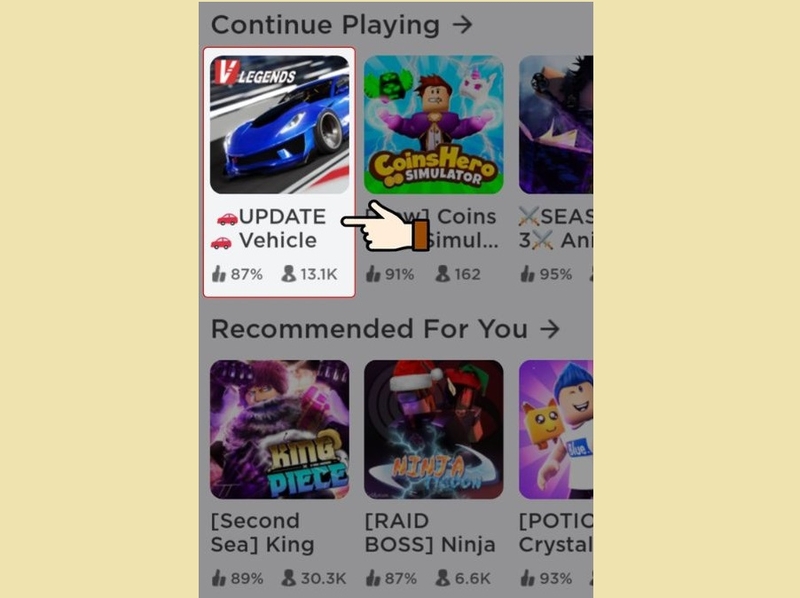Open the Coins Hero Simulator thumbnail
Image resolution: width=800 pixels, height=598 pixels.
[434, 124]
